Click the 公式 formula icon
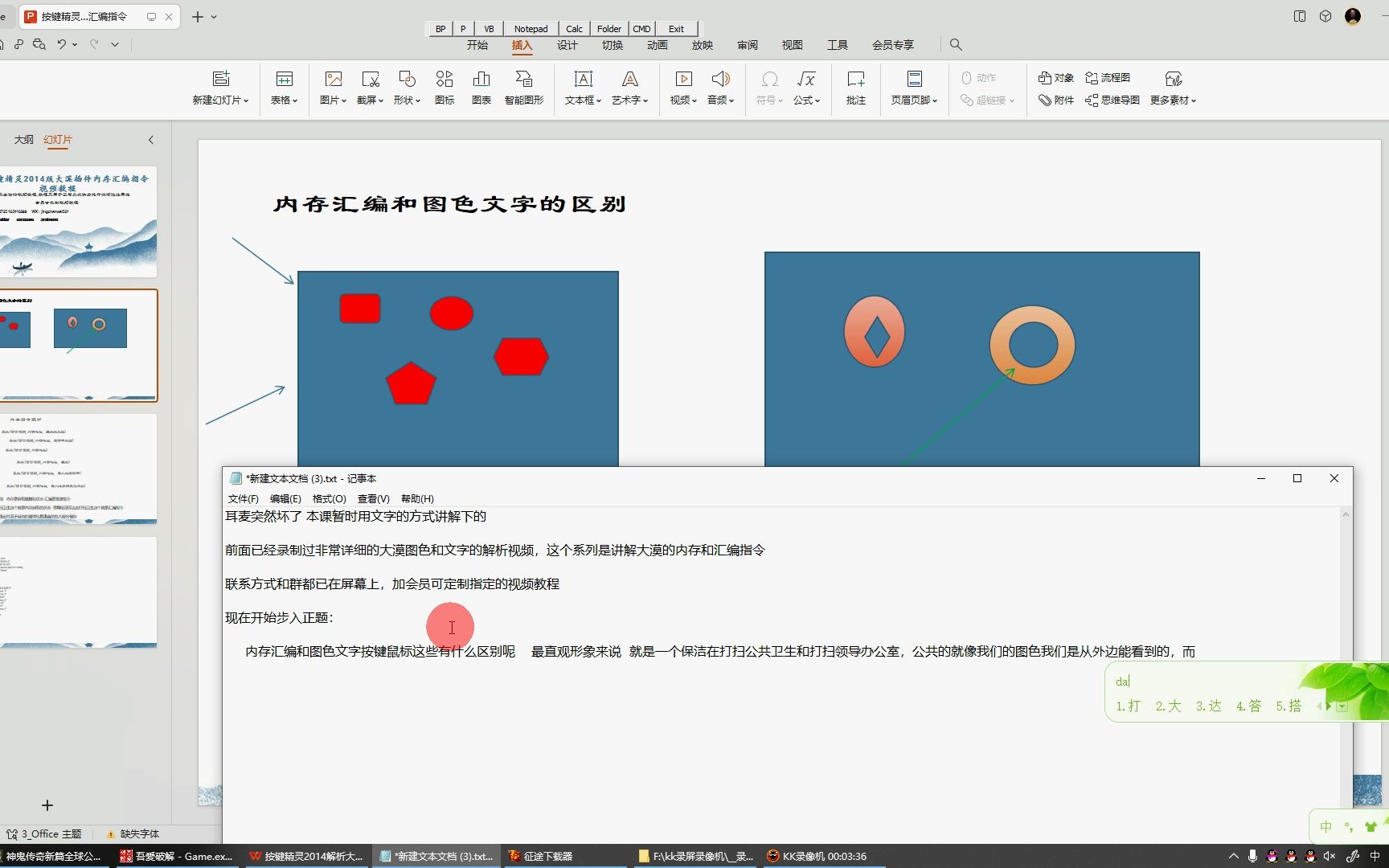 [x=806, y=79]
